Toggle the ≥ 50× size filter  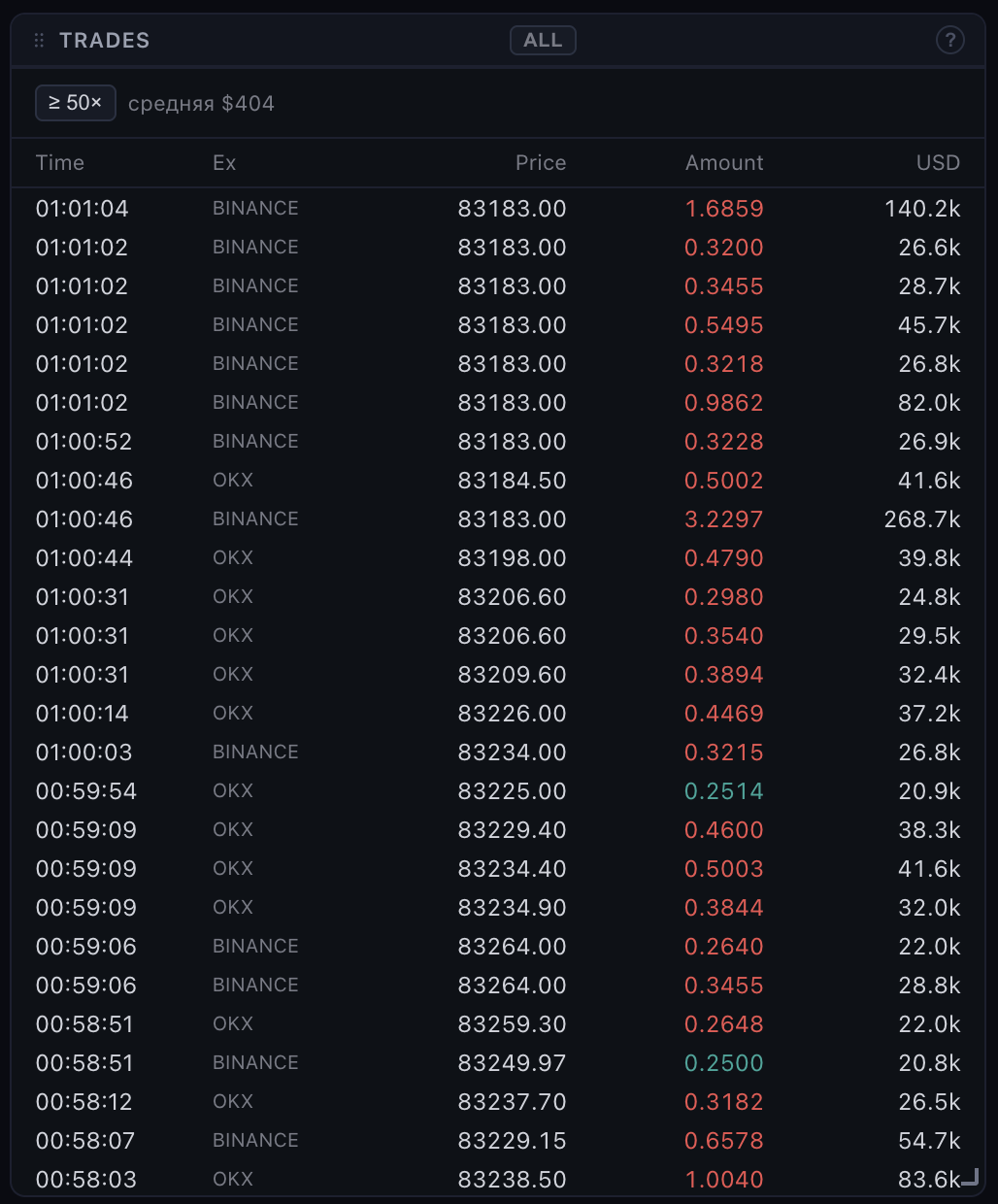[x=76, y=103]
